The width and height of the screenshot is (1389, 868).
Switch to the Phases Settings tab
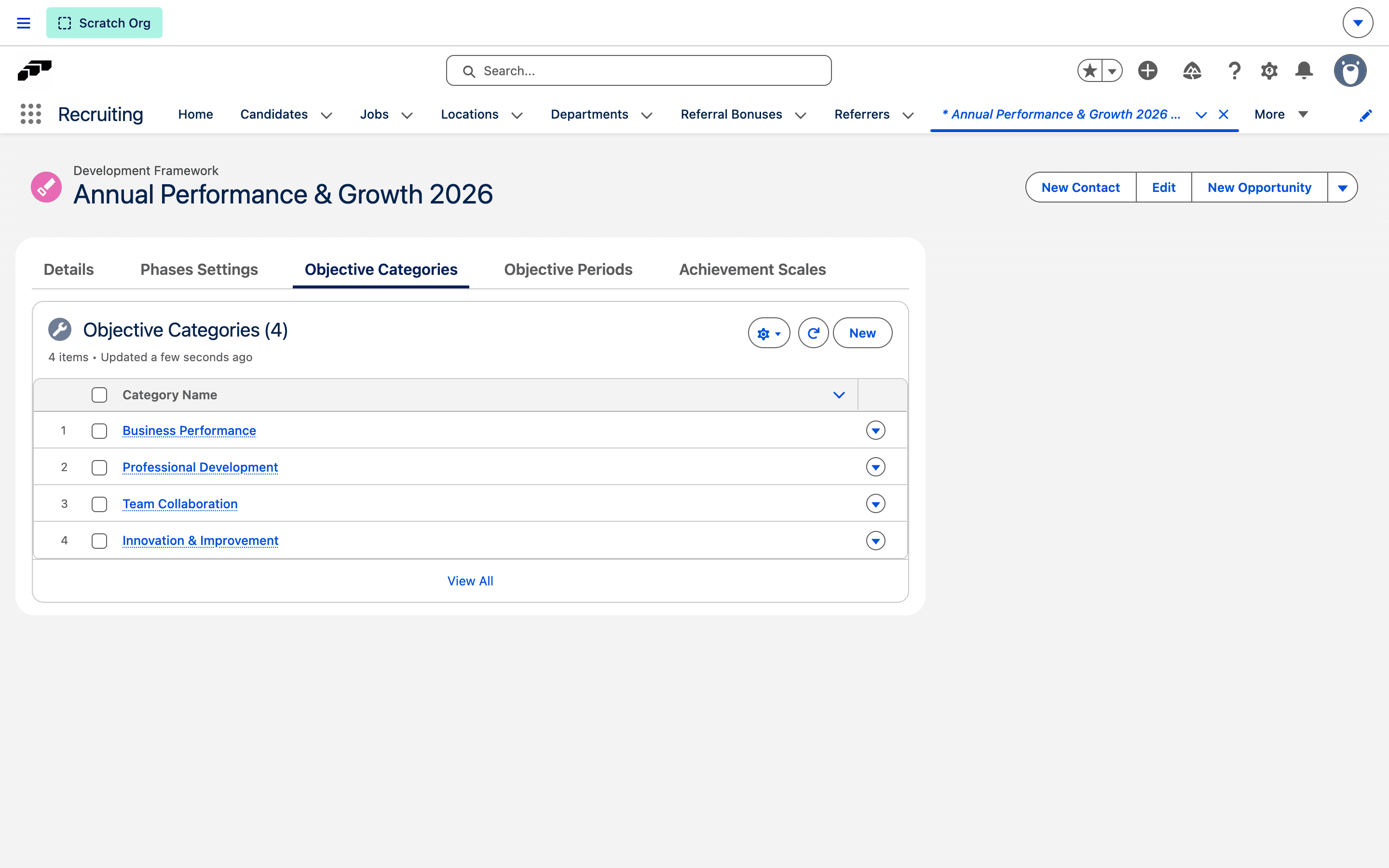(199, 269)
